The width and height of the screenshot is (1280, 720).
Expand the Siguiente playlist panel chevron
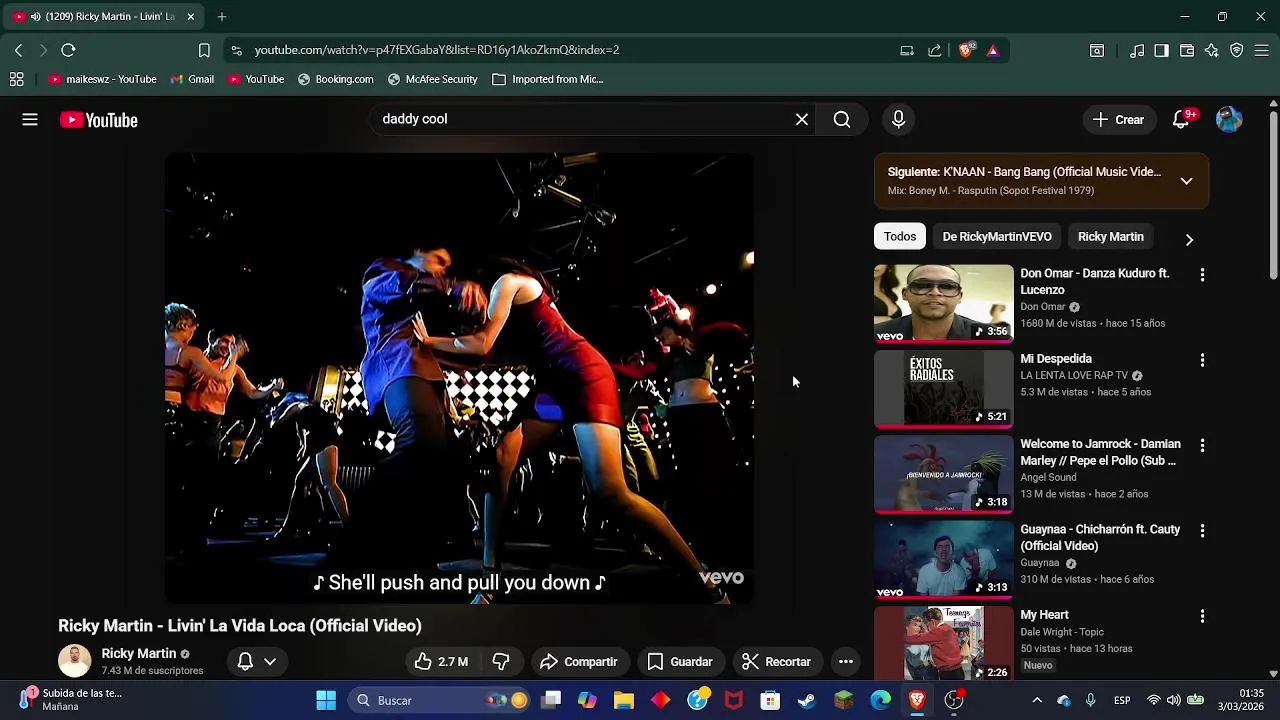pos(1186,181)
